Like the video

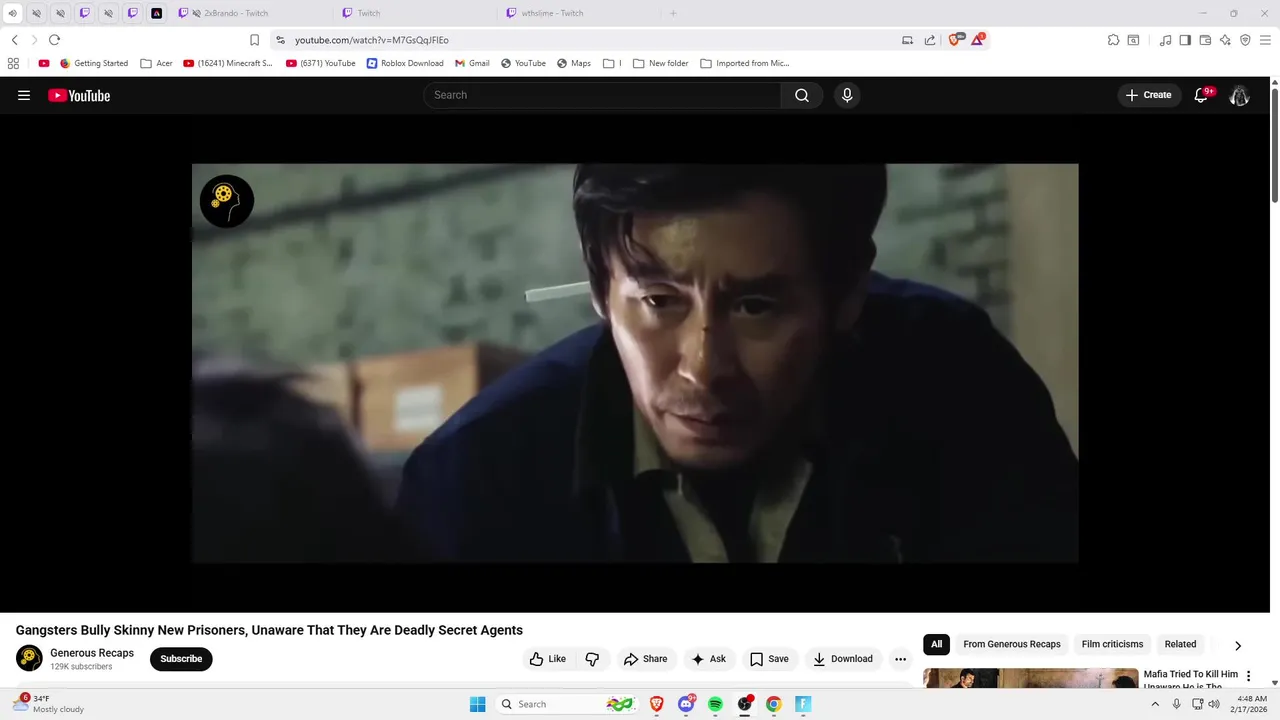pos(548,659)
